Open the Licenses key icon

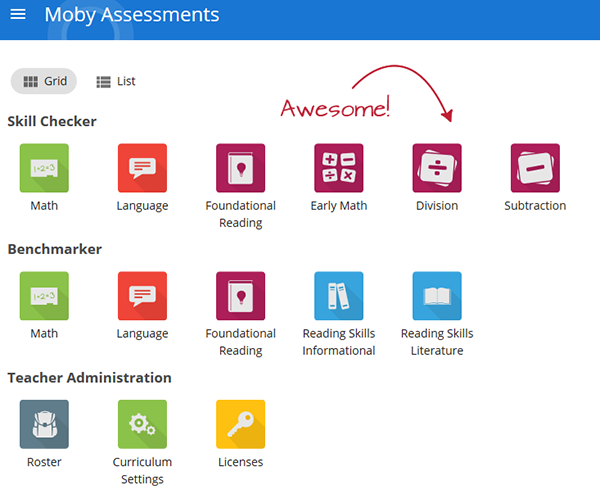point(241,424)
